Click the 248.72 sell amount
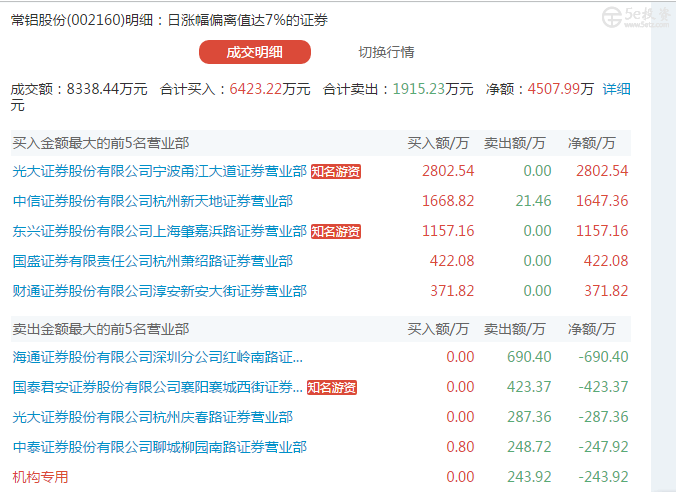The image size is (676, 492). [x=529, y=446]
